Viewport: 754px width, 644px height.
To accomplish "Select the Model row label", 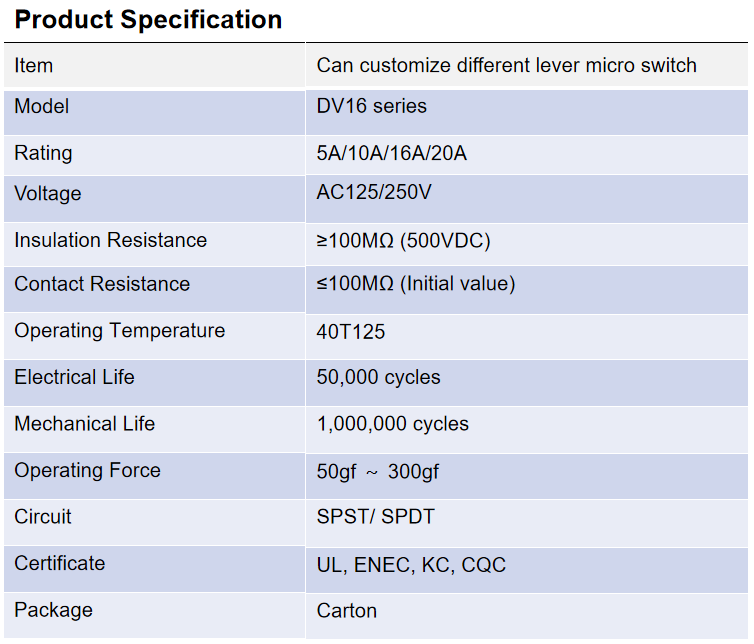I will pos(42,106).
